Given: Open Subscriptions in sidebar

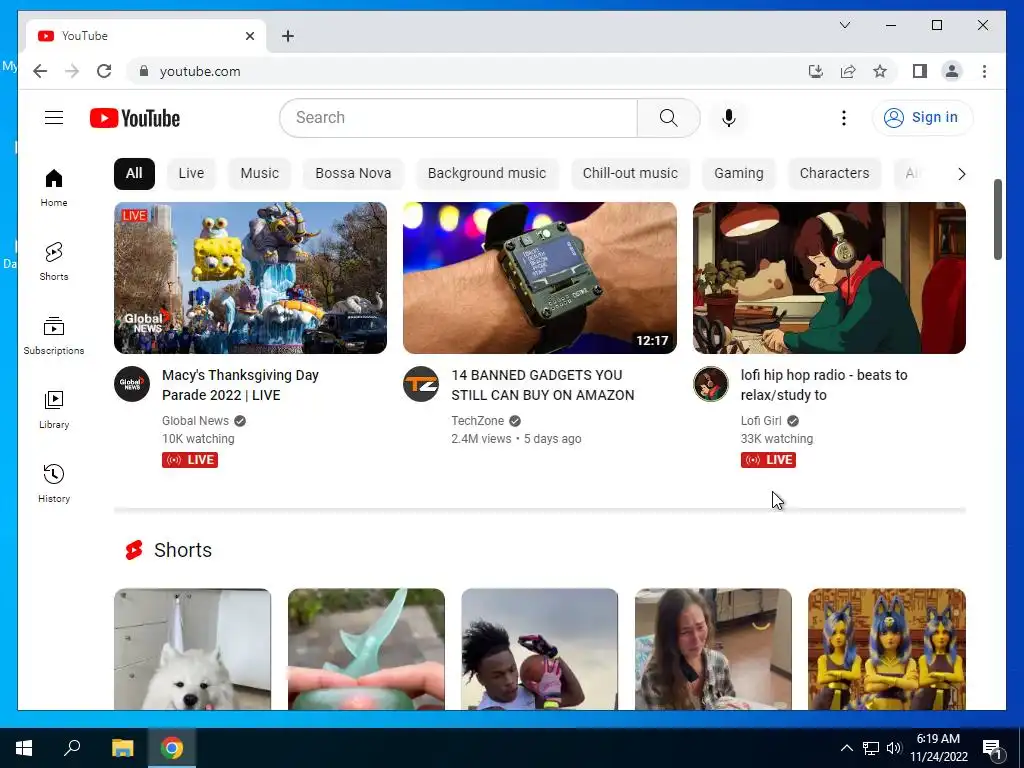Looking at the screenshot, I should (54, 336).
